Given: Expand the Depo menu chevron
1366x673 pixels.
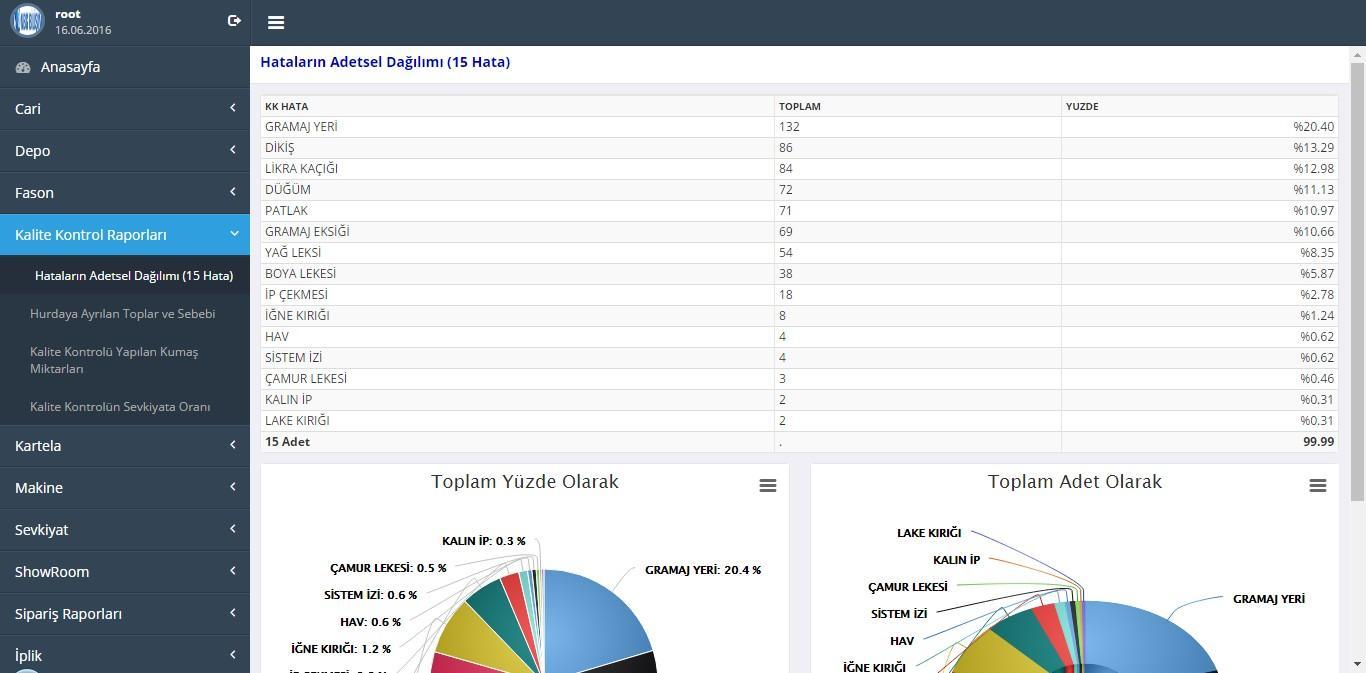Looking at the screenshot, I should 233,150.
